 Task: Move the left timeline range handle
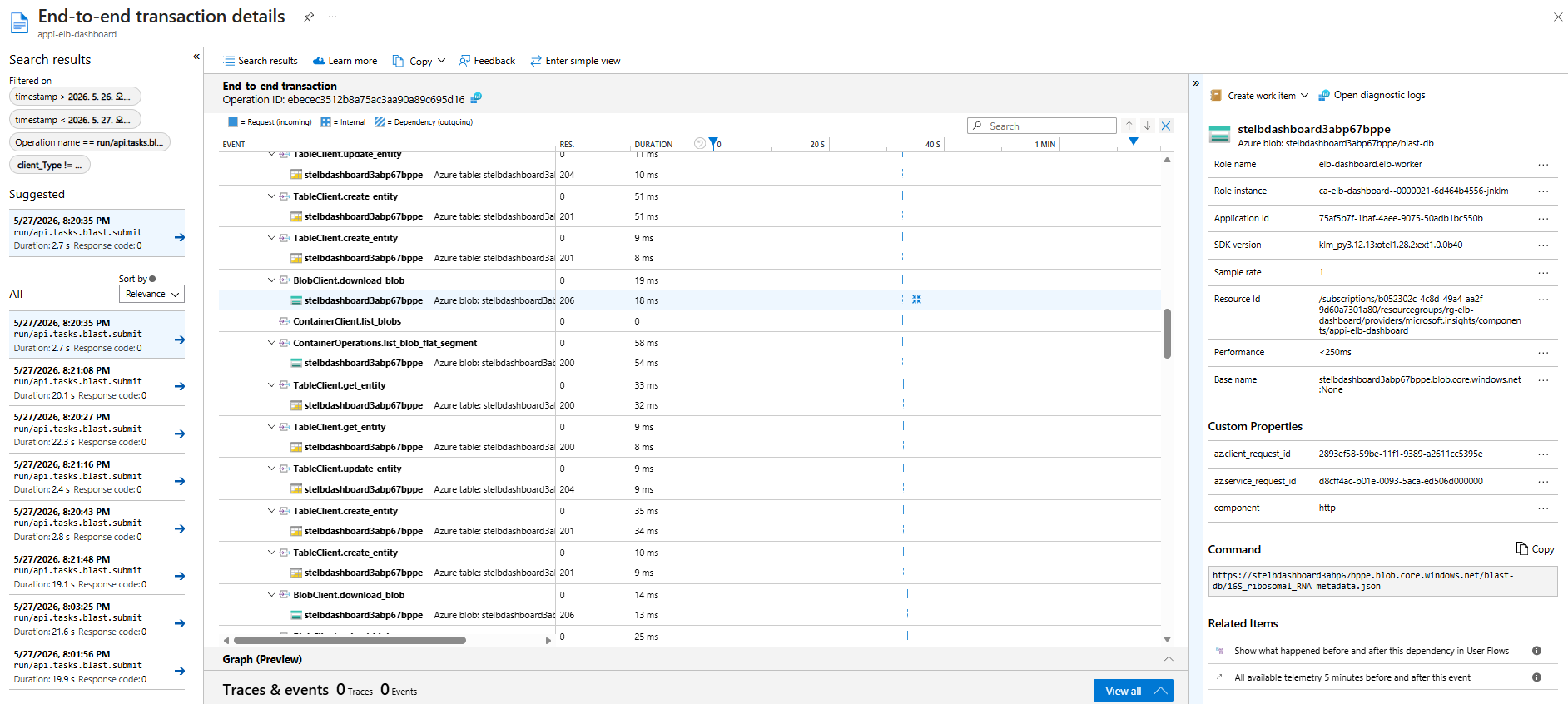713,143
